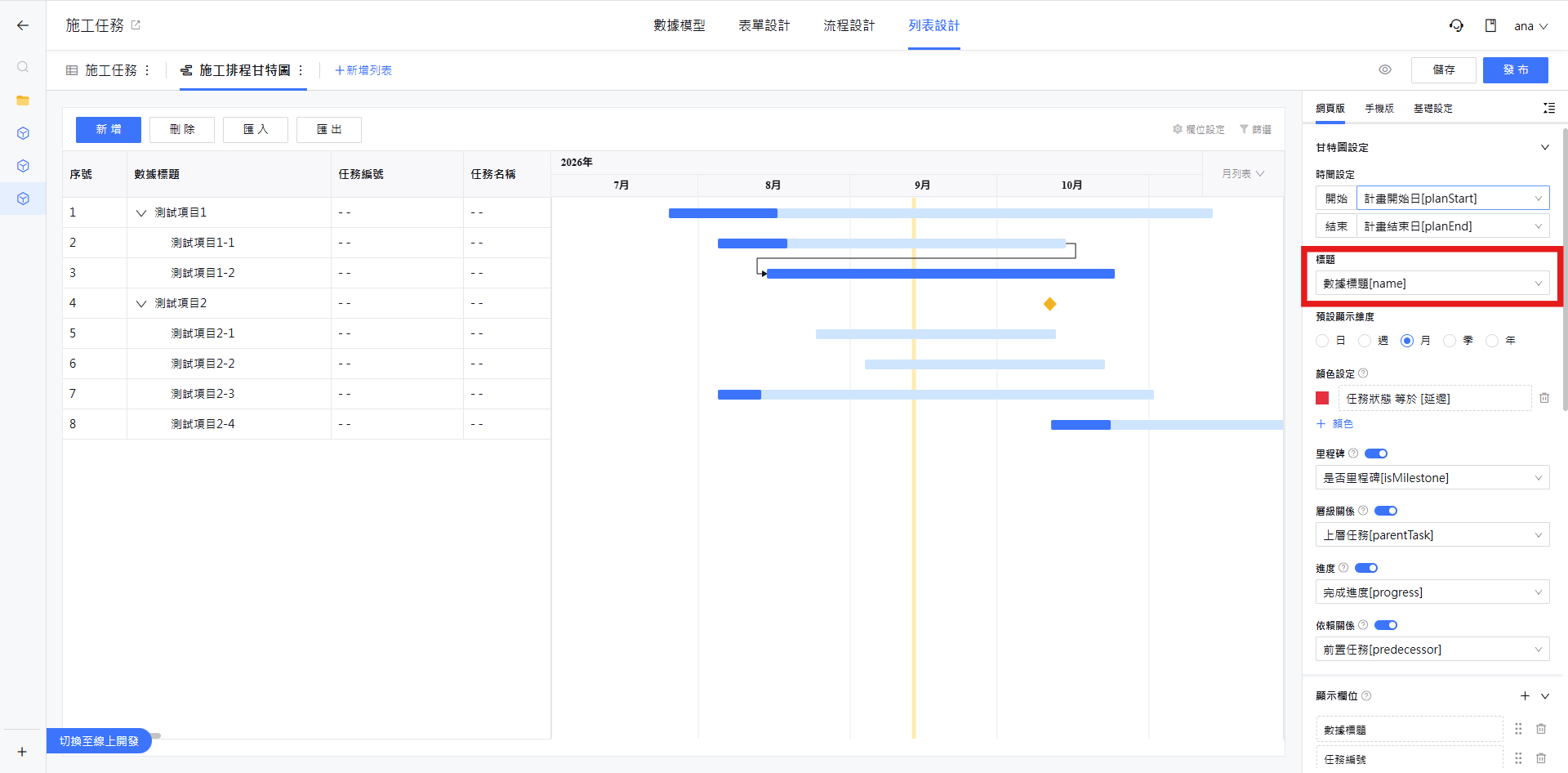Viewport: 1568px width, 773px height.
Task: Toggle the 依賴關係 switch
Action: (1386, 625)
